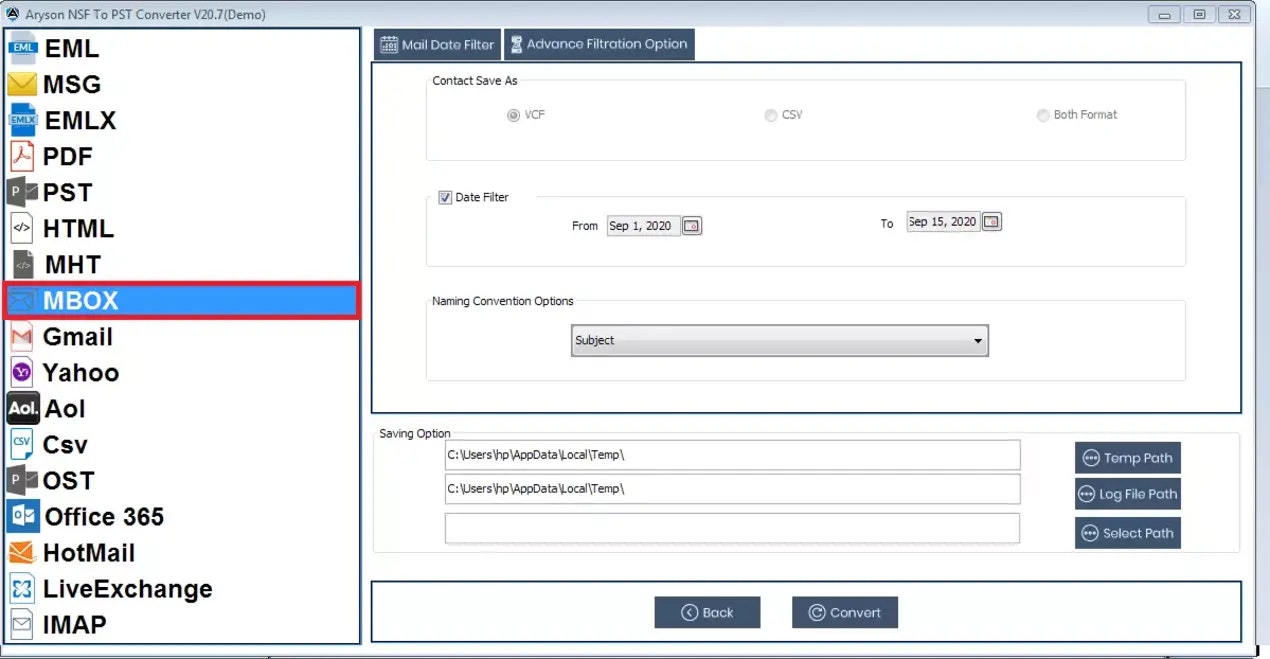Viewport: 1270px width, 659px height.
Task: Click the log file path text field
Action: [733, 489]
